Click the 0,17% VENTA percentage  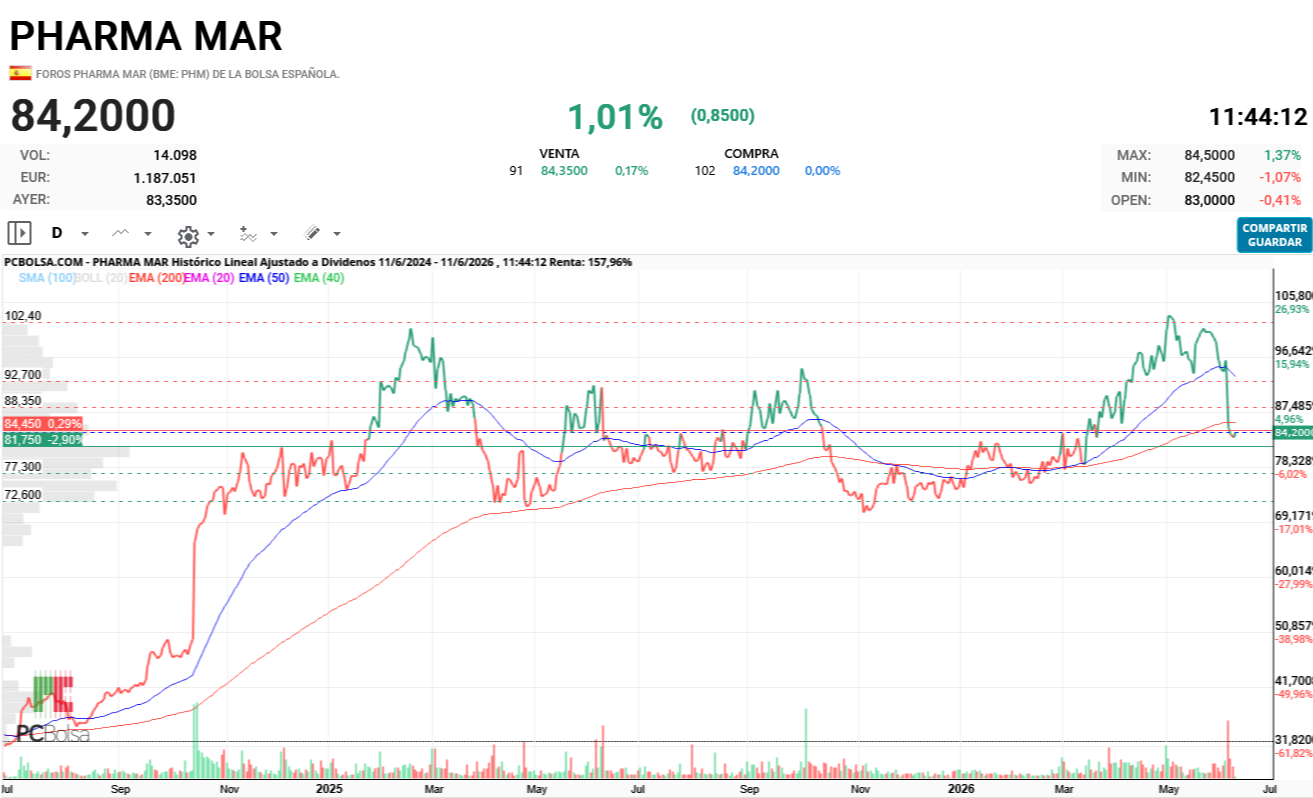pyautogui.click(x=631, y=171)
